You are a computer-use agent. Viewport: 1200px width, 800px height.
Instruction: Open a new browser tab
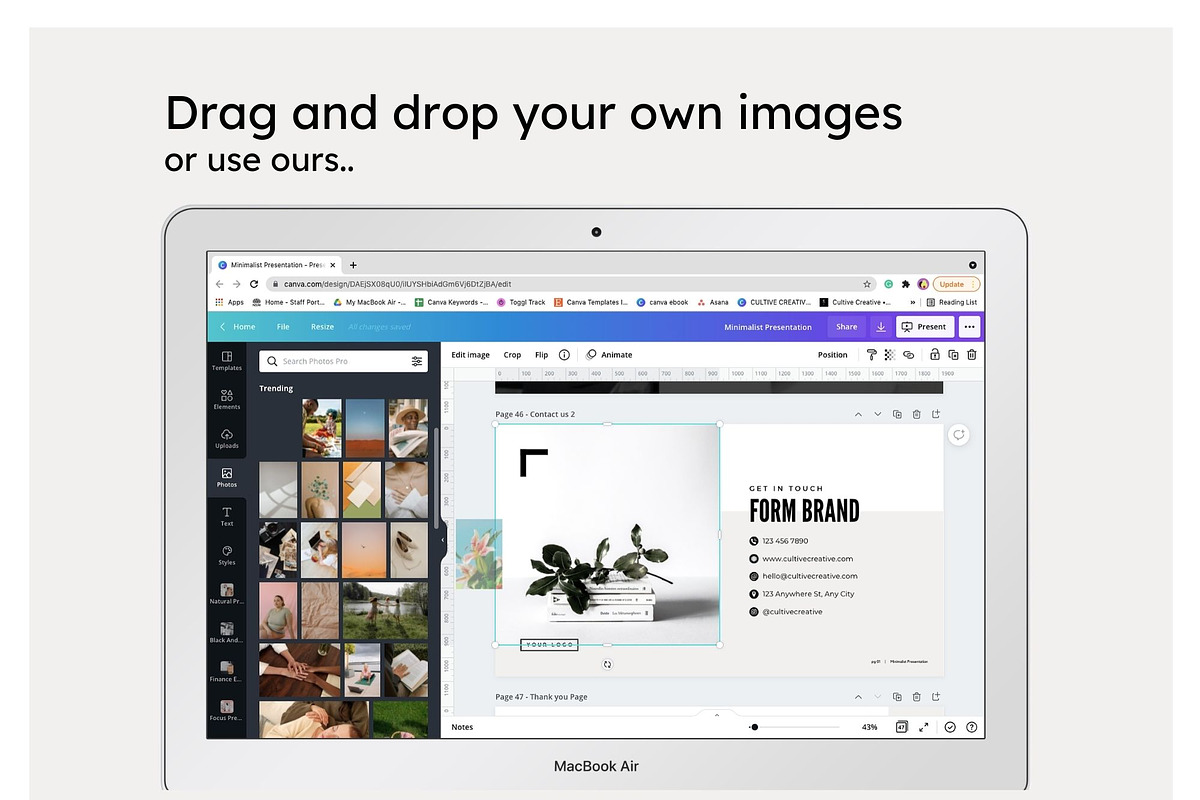tap(353, 265)
